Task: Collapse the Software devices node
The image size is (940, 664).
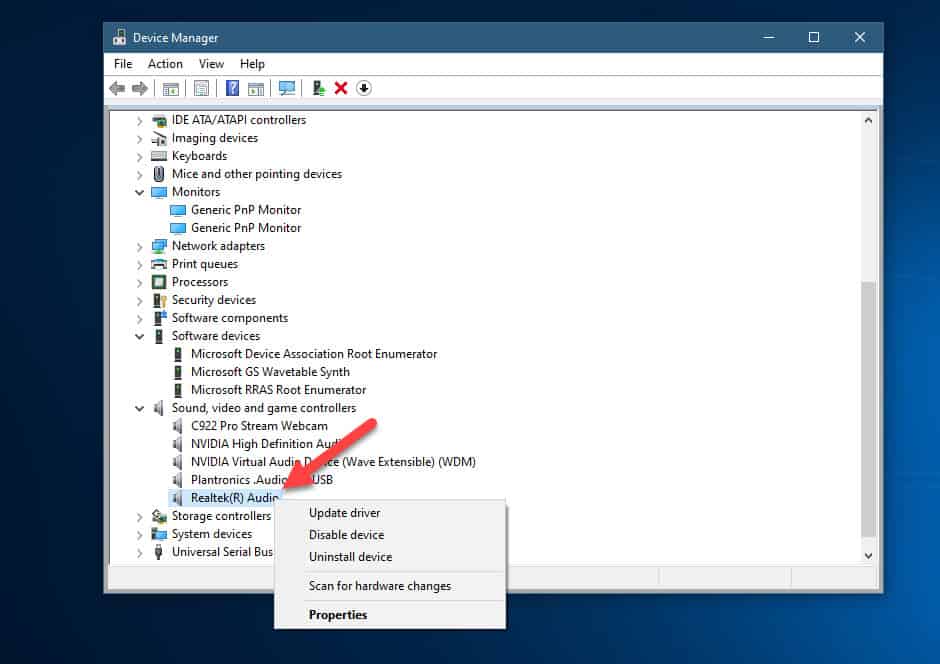Action: tap(139, 336)
